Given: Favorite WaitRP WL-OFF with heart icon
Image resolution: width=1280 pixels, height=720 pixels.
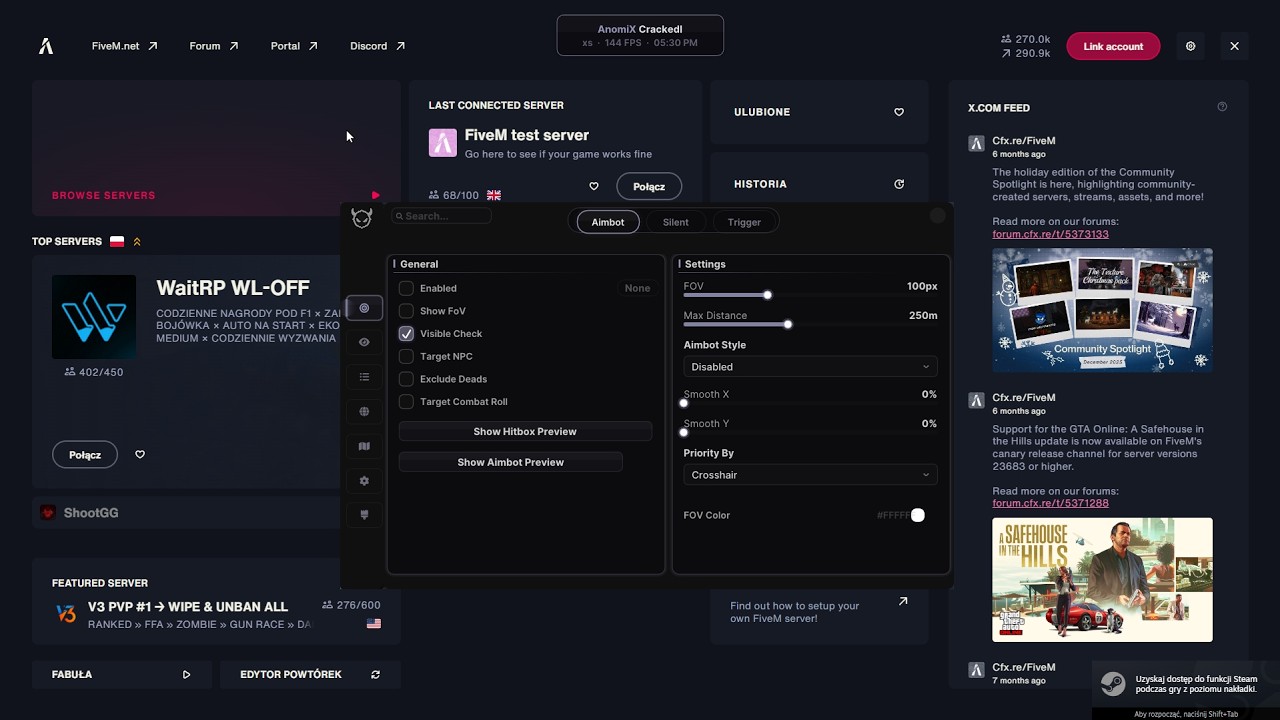Looking at the screenshot, I should pos(140,454).
